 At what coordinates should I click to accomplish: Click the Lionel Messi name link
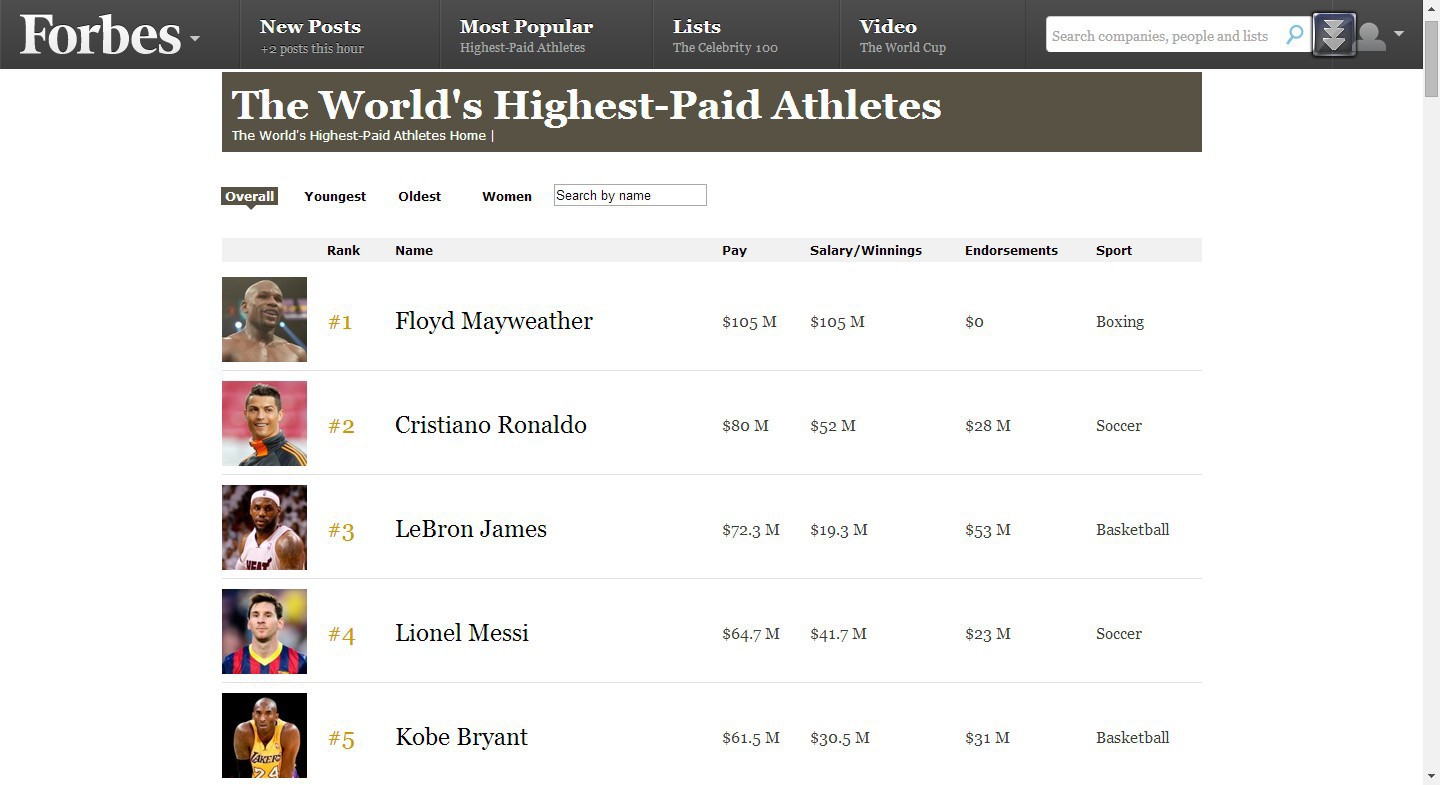tap(462, 633)
